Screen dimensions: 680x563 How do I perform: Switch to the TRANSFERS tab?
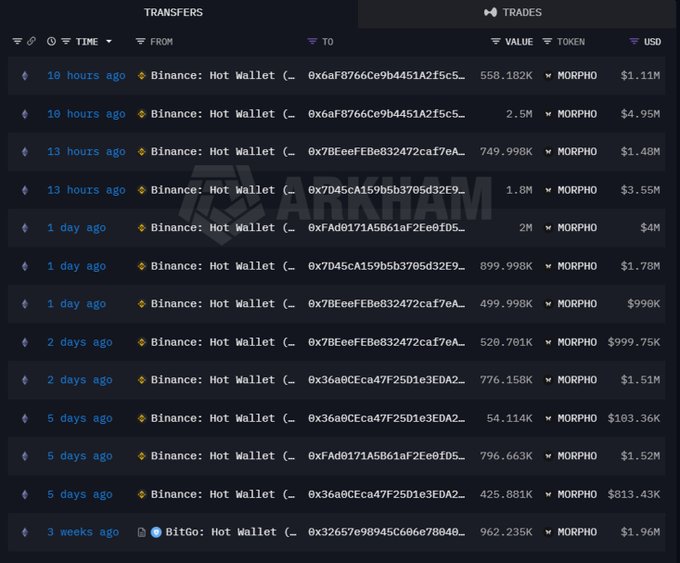pos(173,12)
